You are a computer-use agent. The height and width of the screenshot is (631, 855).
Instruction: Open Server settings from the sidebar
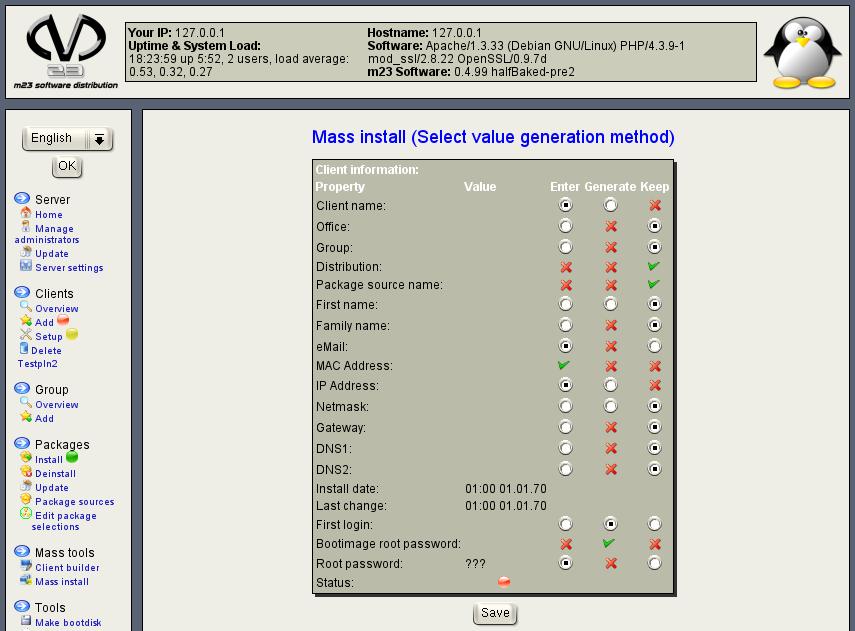pyautogui.click(x=68, y=268)
